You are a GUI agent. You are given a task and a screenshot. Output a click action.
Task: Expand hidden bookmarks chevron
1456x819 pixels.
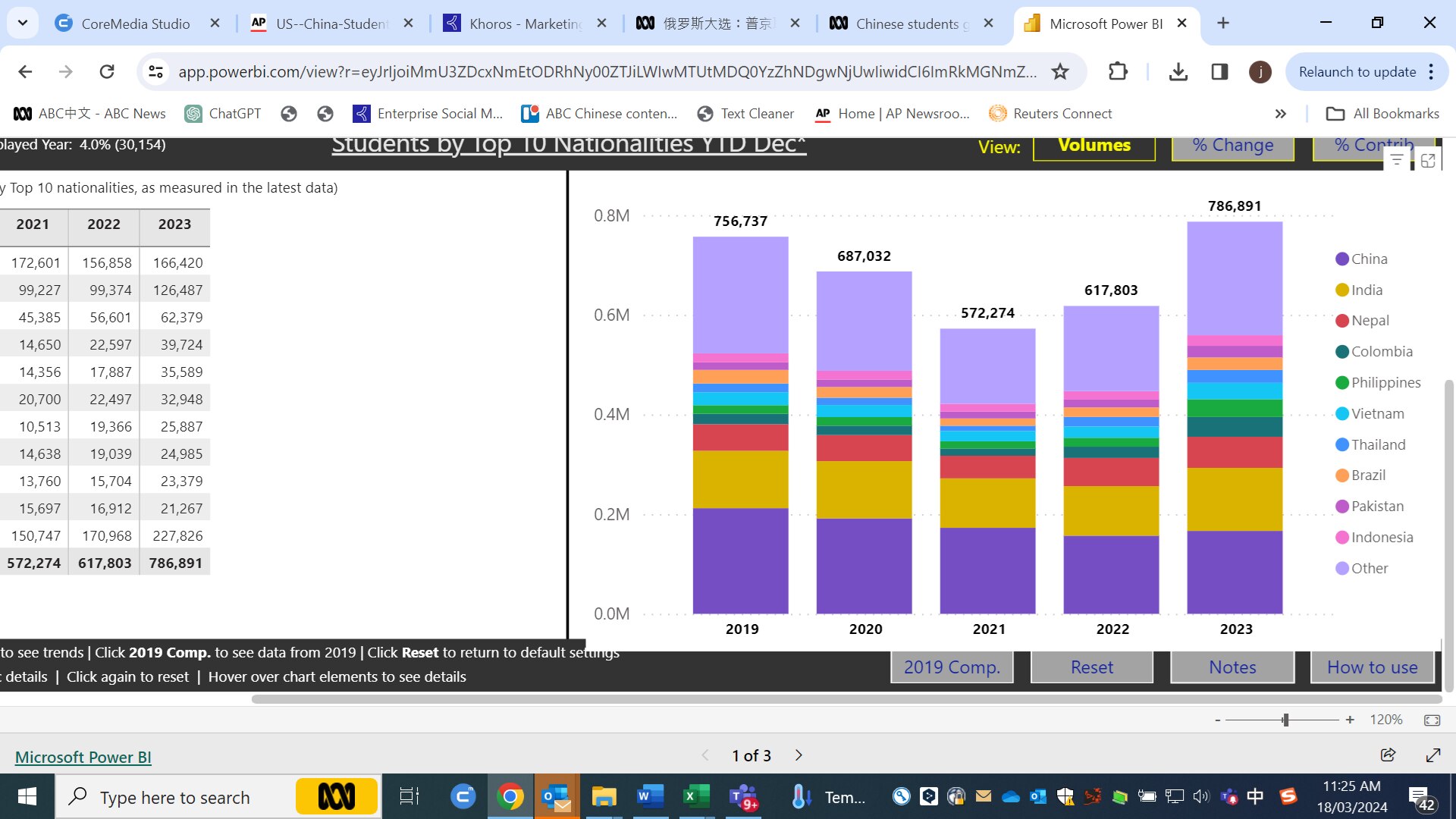[1280, 114]
